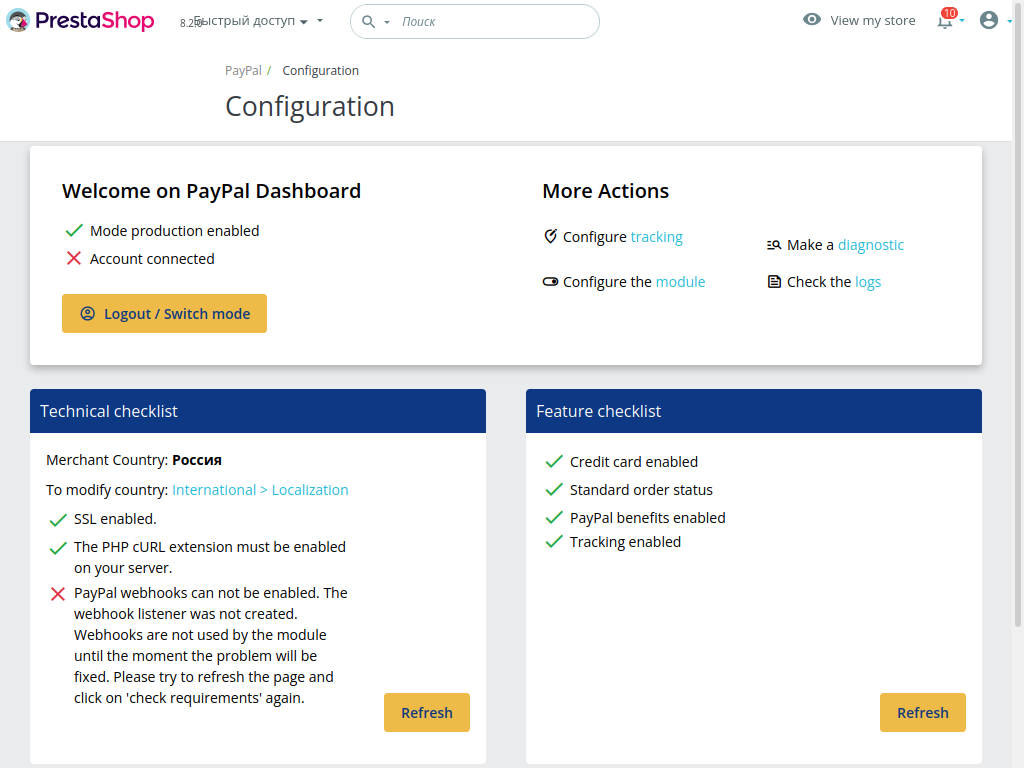This screenshot has height=768, width=1024.
Task: Open the notifications bell
Action: click(x=945, y=20)
